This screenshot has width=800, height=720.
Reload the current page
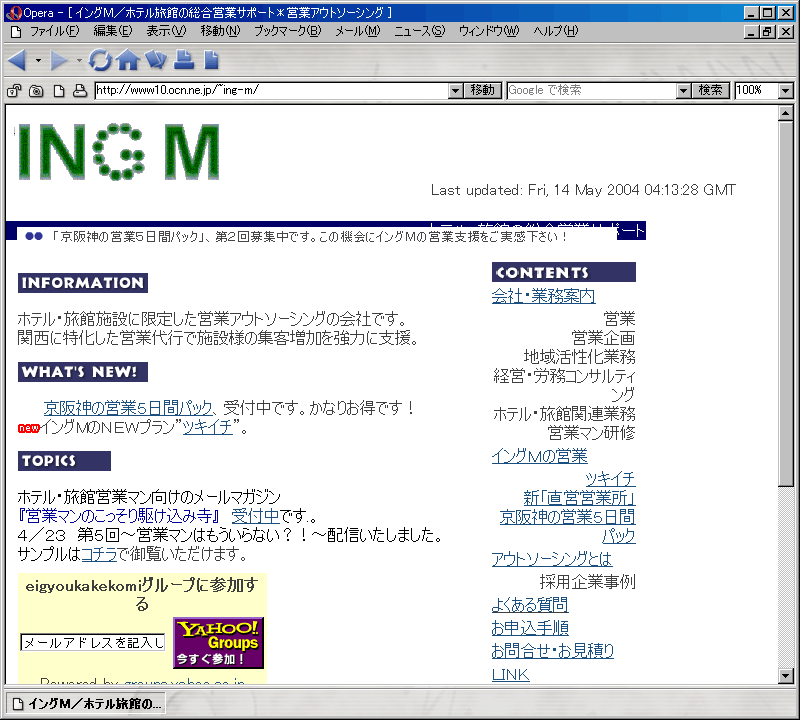[100, 60]
